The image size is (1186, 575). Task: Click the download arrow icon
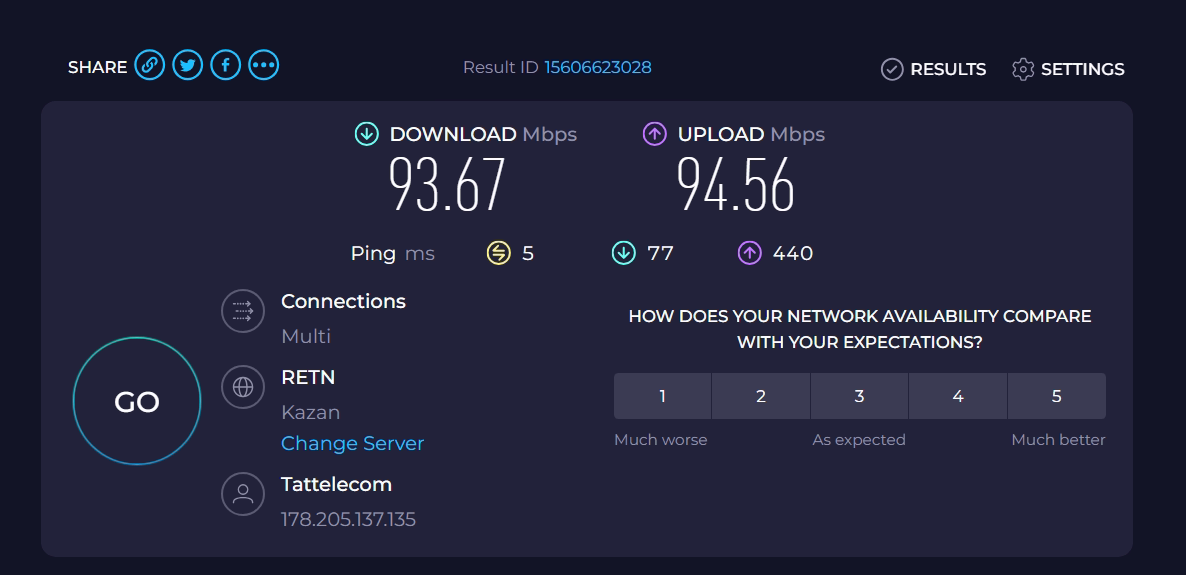[367, 134]
